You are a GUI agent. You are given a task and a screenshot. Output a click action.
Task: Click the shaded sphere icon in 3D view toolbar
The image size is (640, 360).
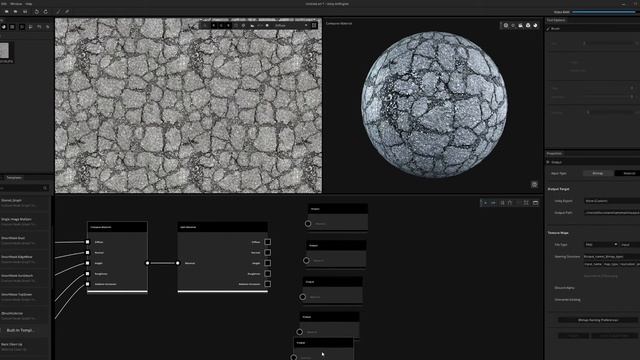535,25
